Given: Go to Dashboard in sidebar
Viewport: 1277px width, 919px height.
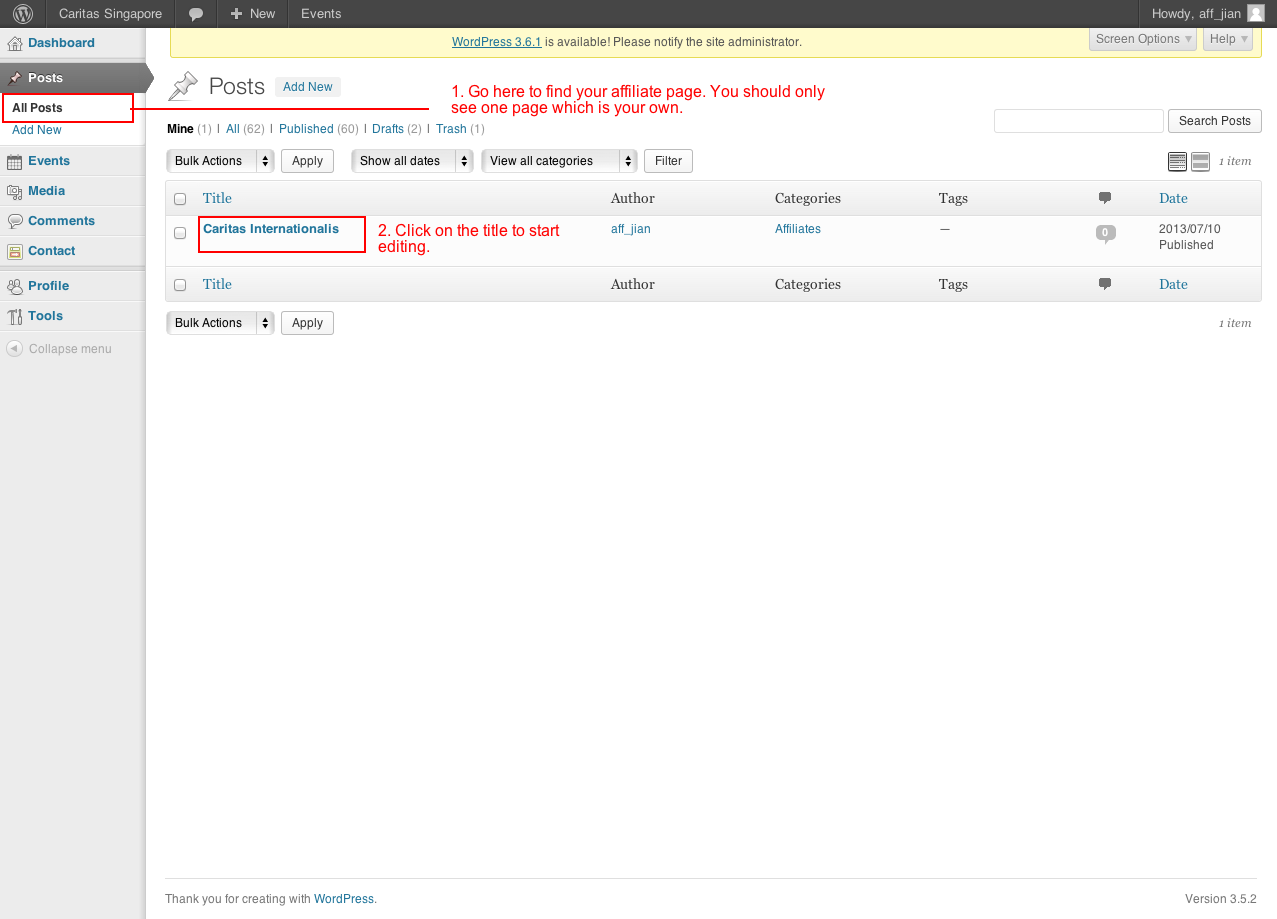Looking at the screenshot, I should point(61,43).
